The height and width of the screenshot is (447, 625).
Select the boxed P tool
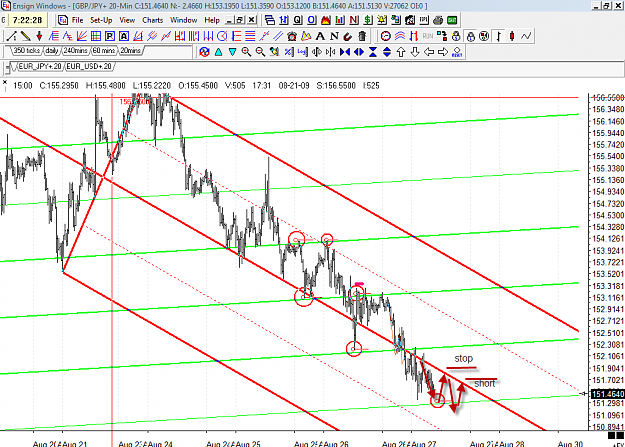coord(110,36)
